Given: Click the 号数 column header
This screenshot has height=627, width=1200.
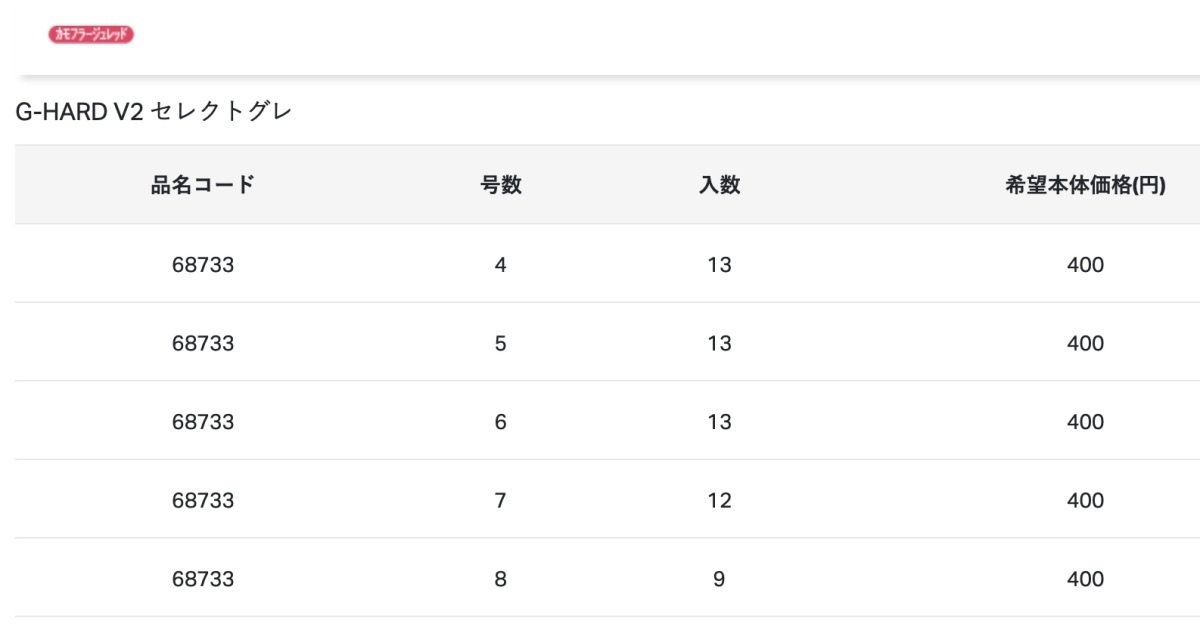Looking at the screenshot, I should (x=501, y=185).
